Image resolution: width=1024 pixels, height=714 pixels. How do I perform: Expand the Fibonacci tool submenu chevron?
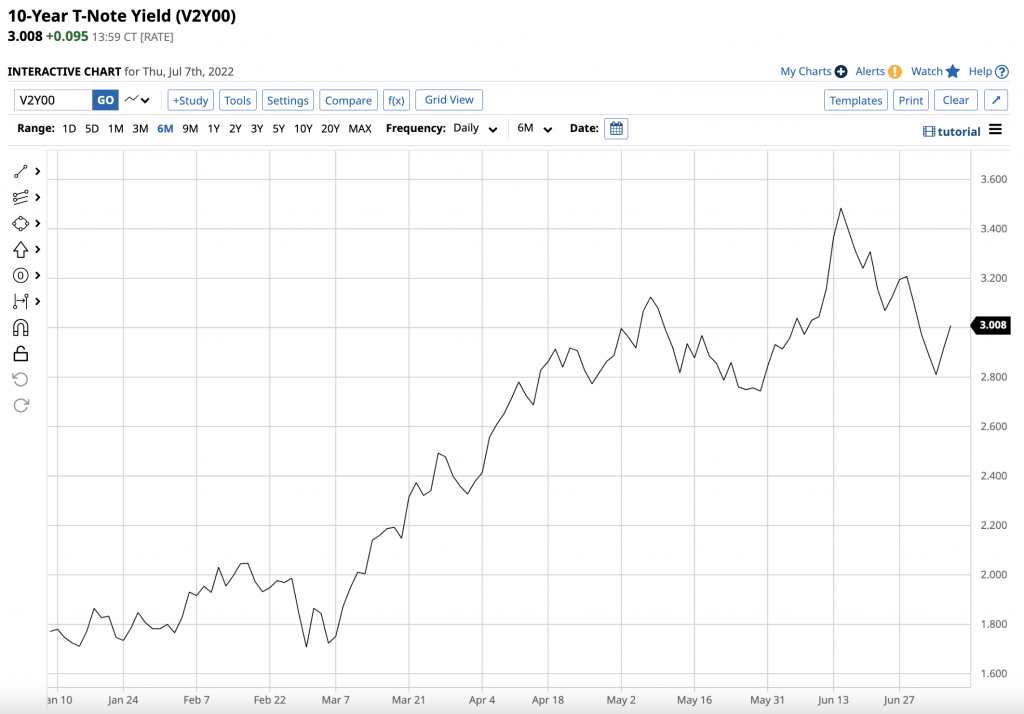(38, 197)
